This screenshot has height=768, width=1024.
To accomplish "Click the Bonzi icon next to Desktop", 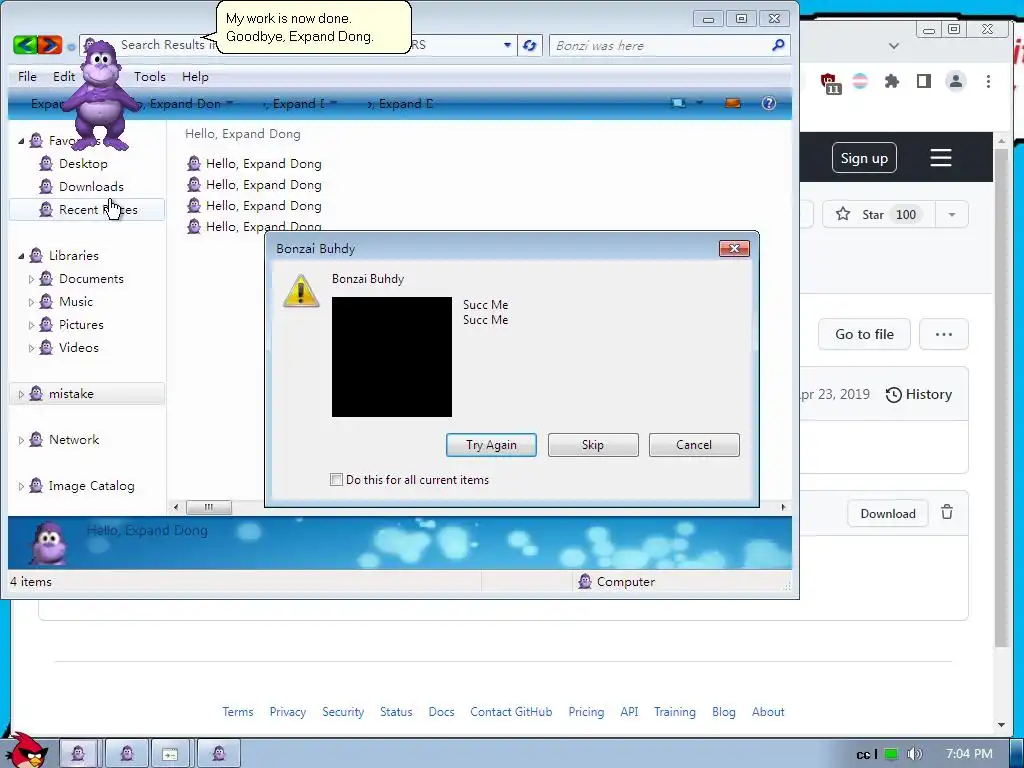I will (x=46, y=163).
